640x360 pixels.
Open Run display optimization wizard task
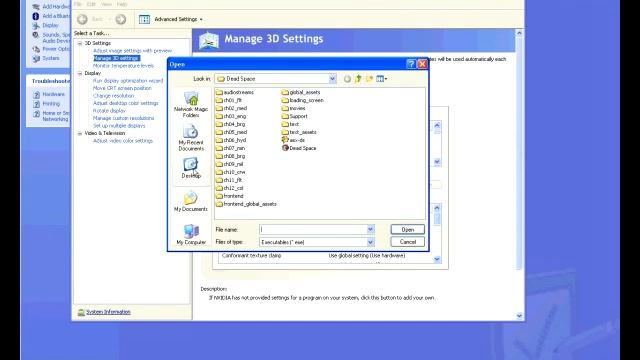pyautogui.click(x=128, y=81)
